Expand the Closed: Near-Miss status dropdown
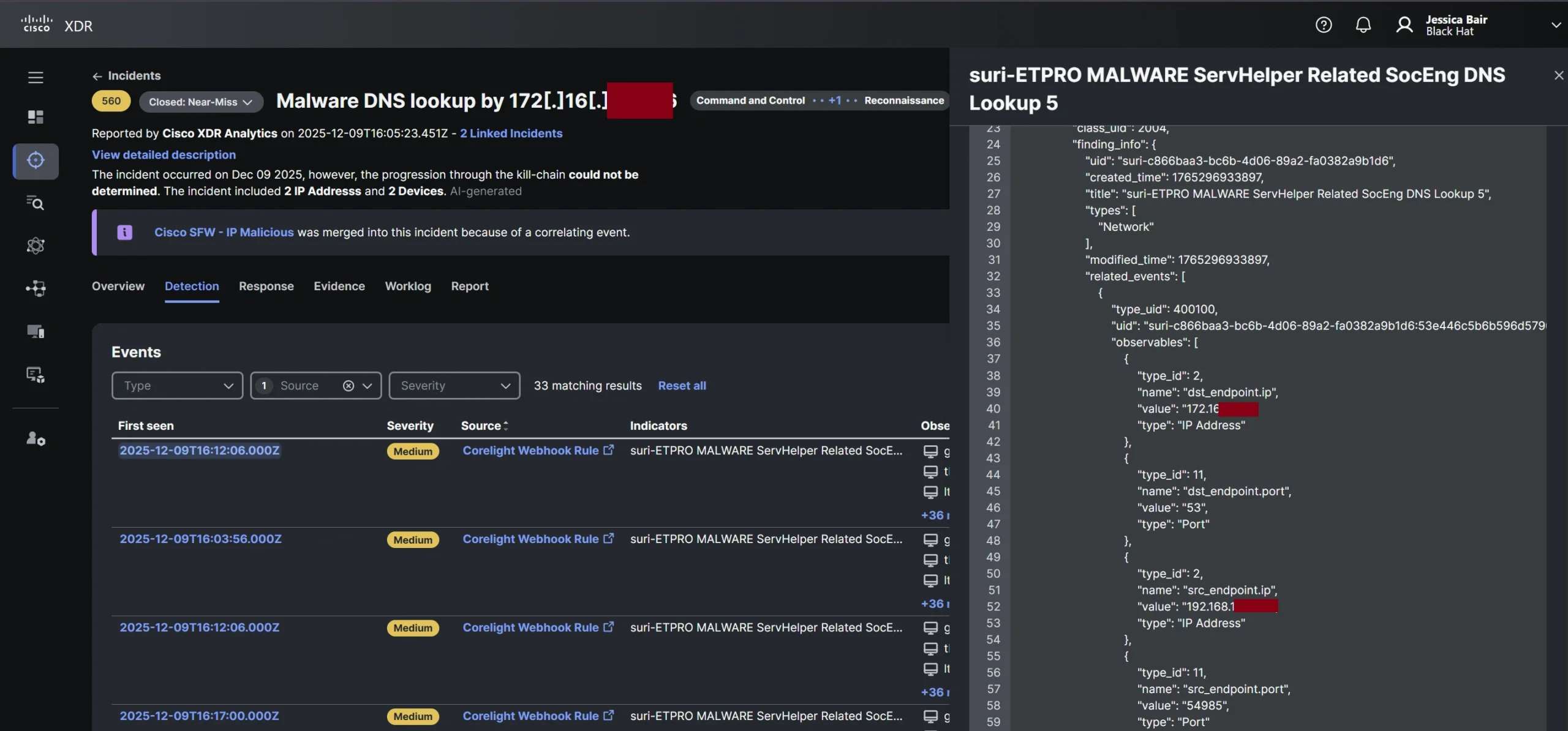The image size is (1568, 731). (x=201, y=102)
